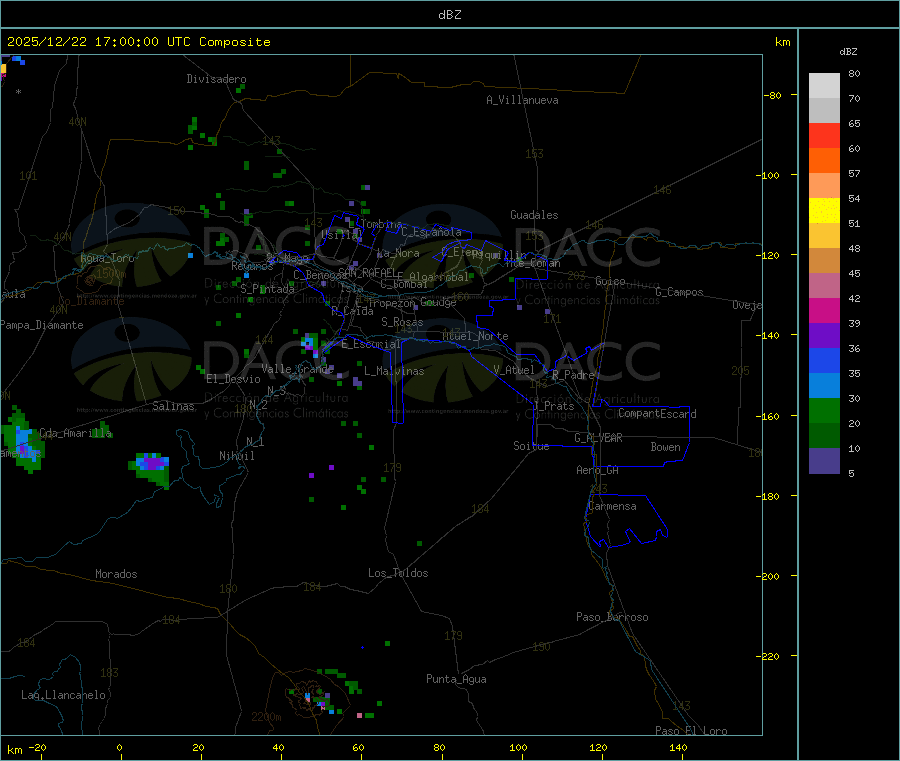The height and width of the screenshot is (761, 900).
Task: Click the CompantEscard map label
Action: 657,414
